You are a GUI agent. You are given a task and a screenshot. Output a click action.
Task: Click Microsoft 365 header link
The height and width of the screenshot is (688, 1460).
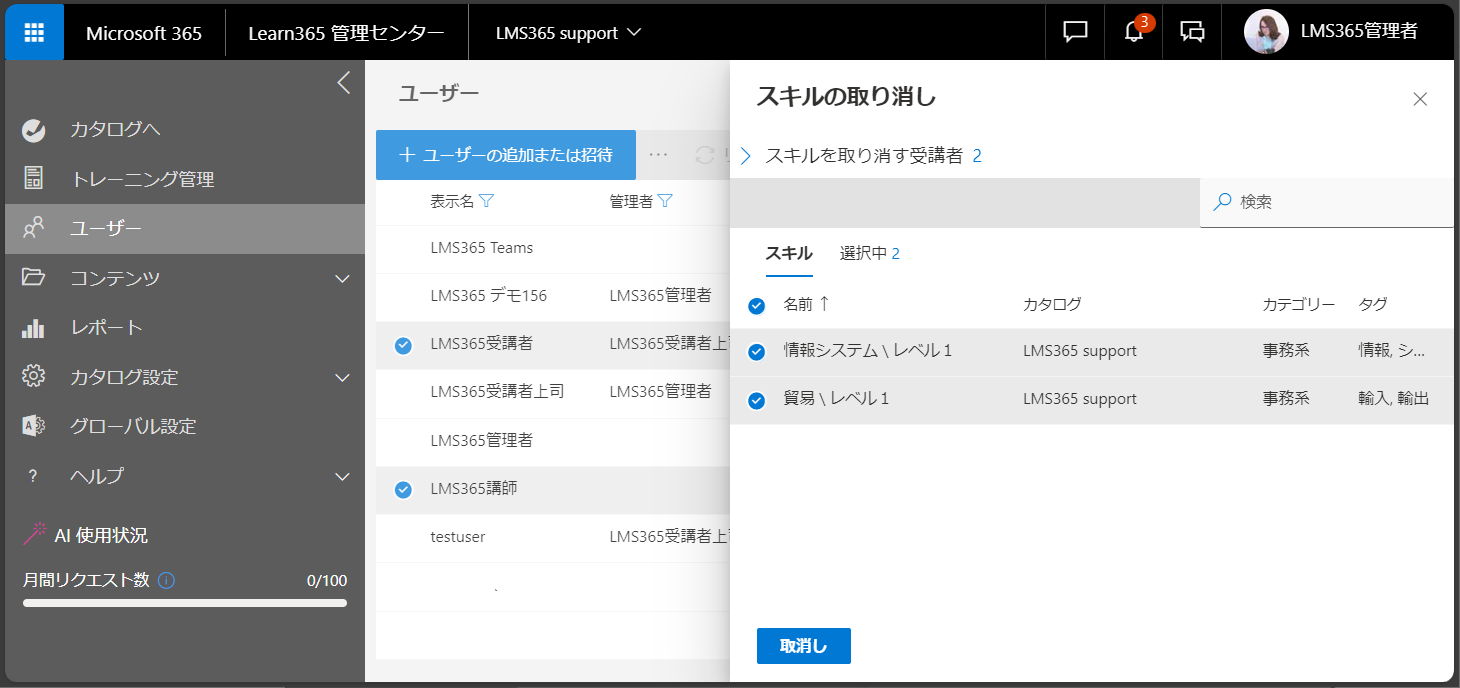(144, 32)
